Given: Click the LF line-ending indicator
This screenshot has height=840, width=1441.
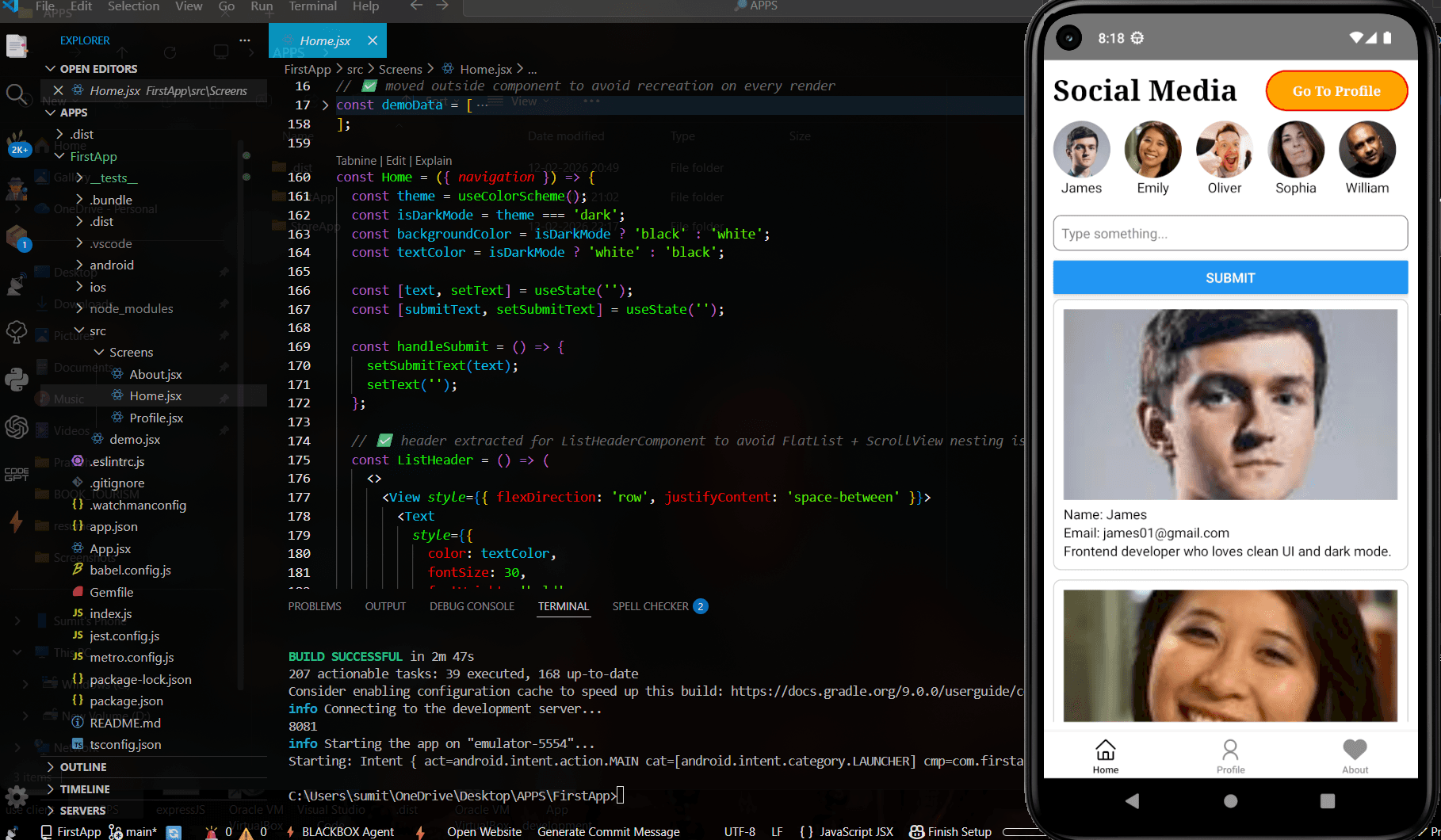Looking at the screenshot, I should (777, 831).
